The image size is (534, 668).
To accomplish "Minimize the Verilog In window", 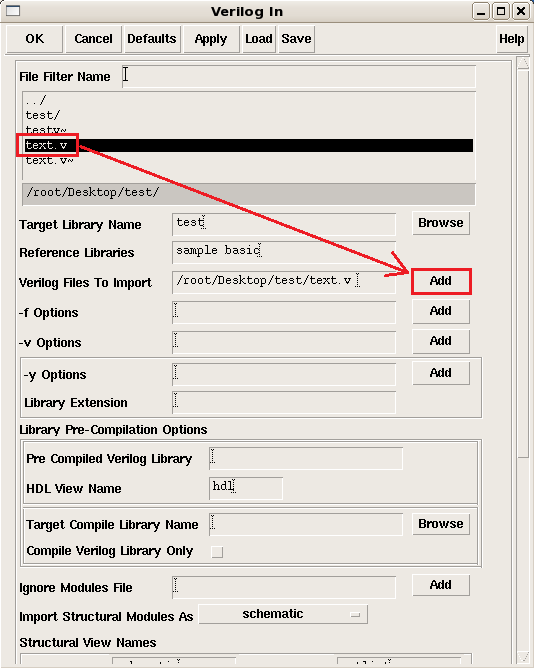I will click(x=481, y=11).
